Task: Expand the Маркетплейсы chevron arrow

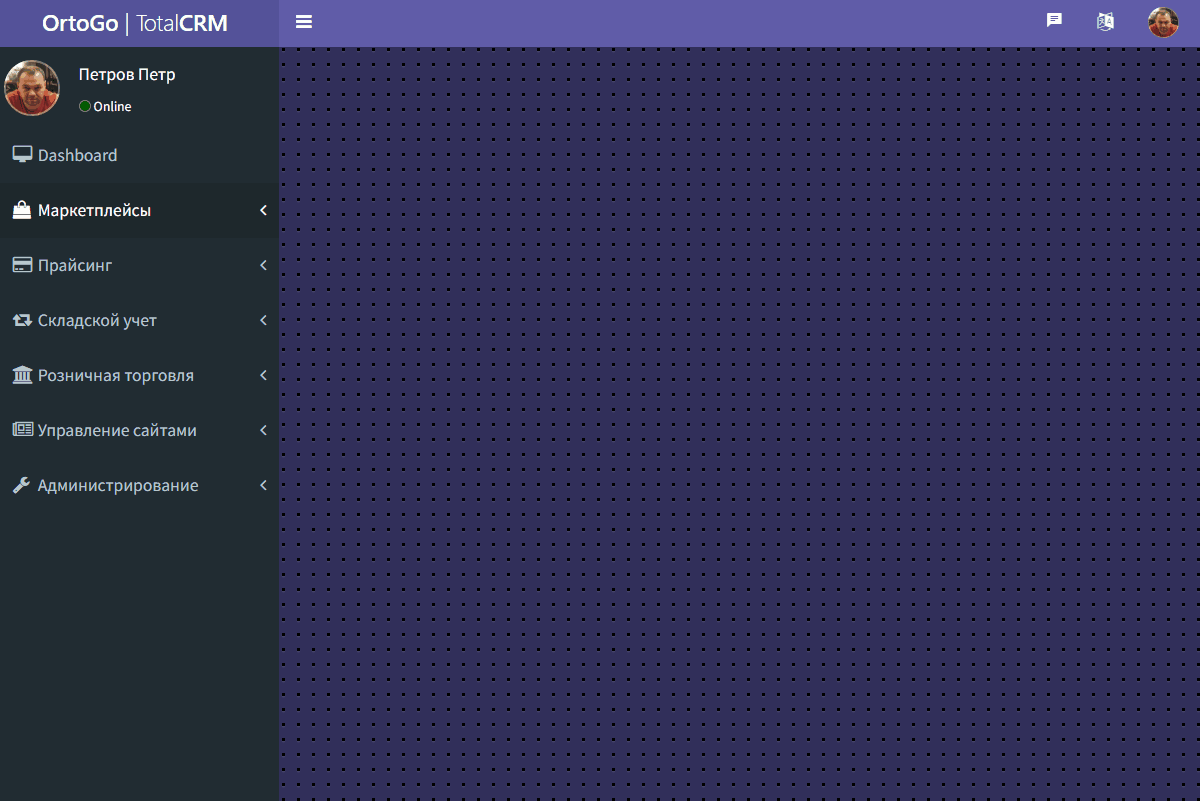Action: (263, 211)
